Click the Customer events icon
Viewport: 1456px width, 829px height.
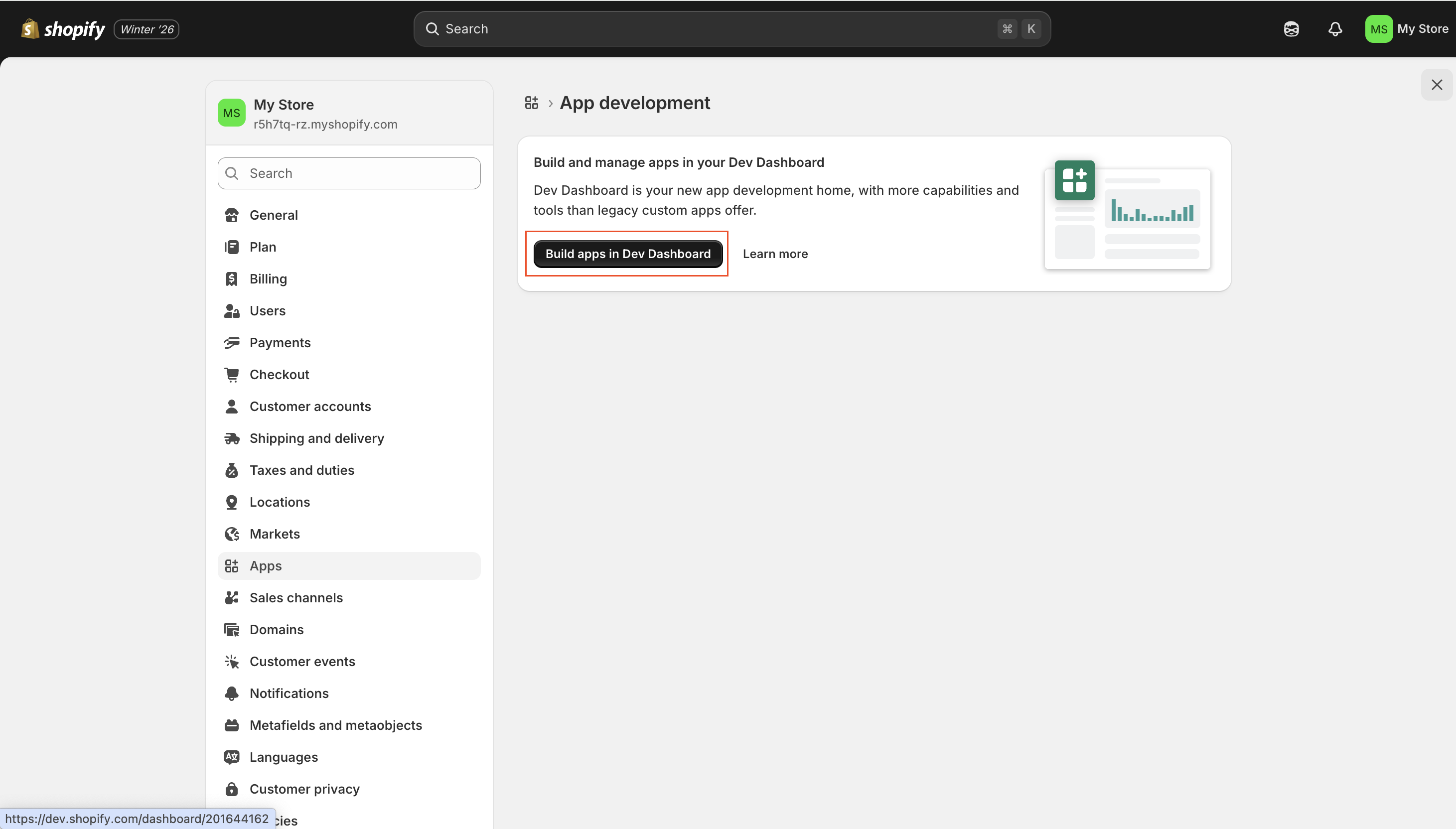231,662
